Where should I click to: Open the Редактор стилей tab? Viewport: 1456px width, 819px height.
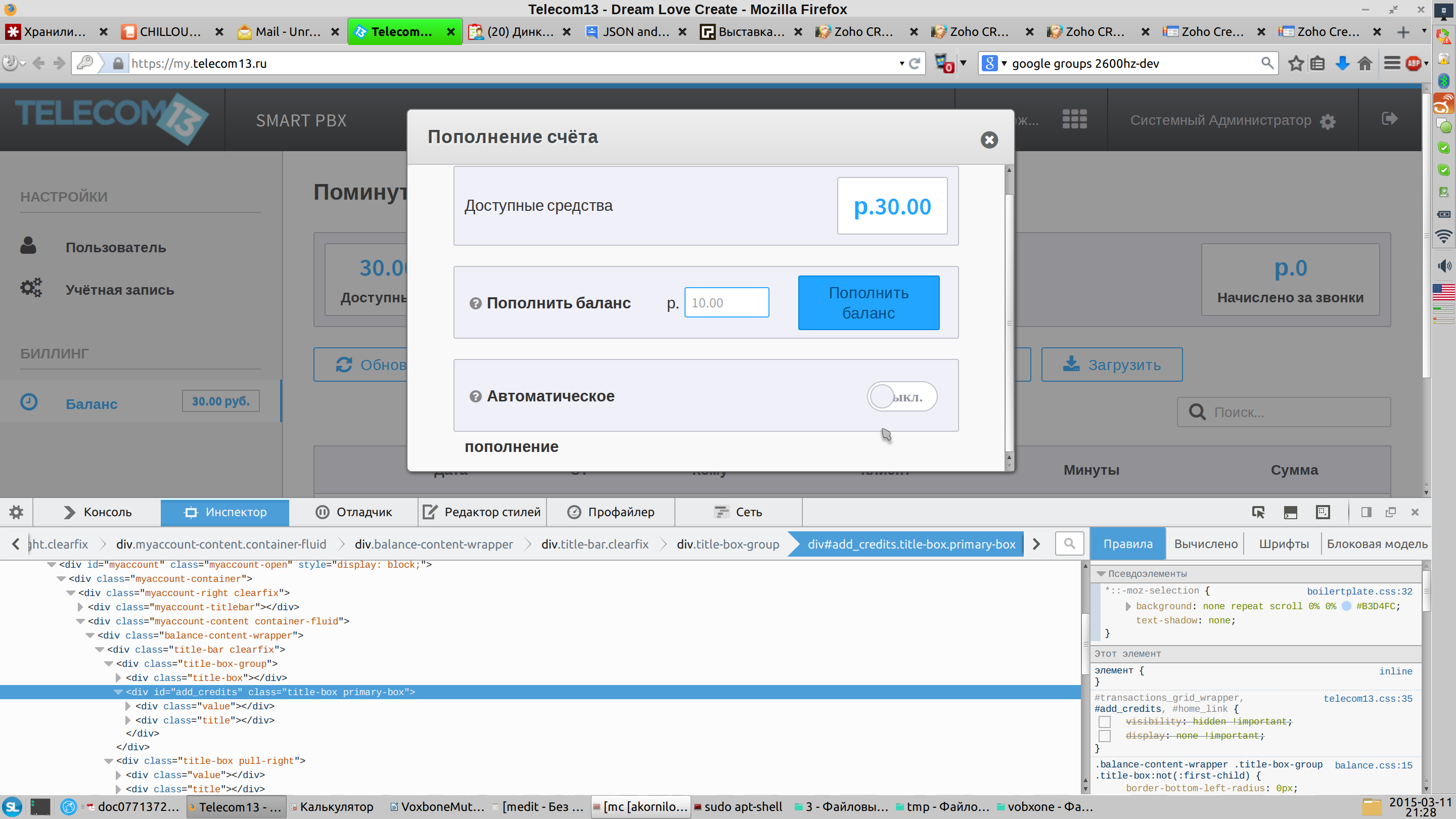click(482, 512)
